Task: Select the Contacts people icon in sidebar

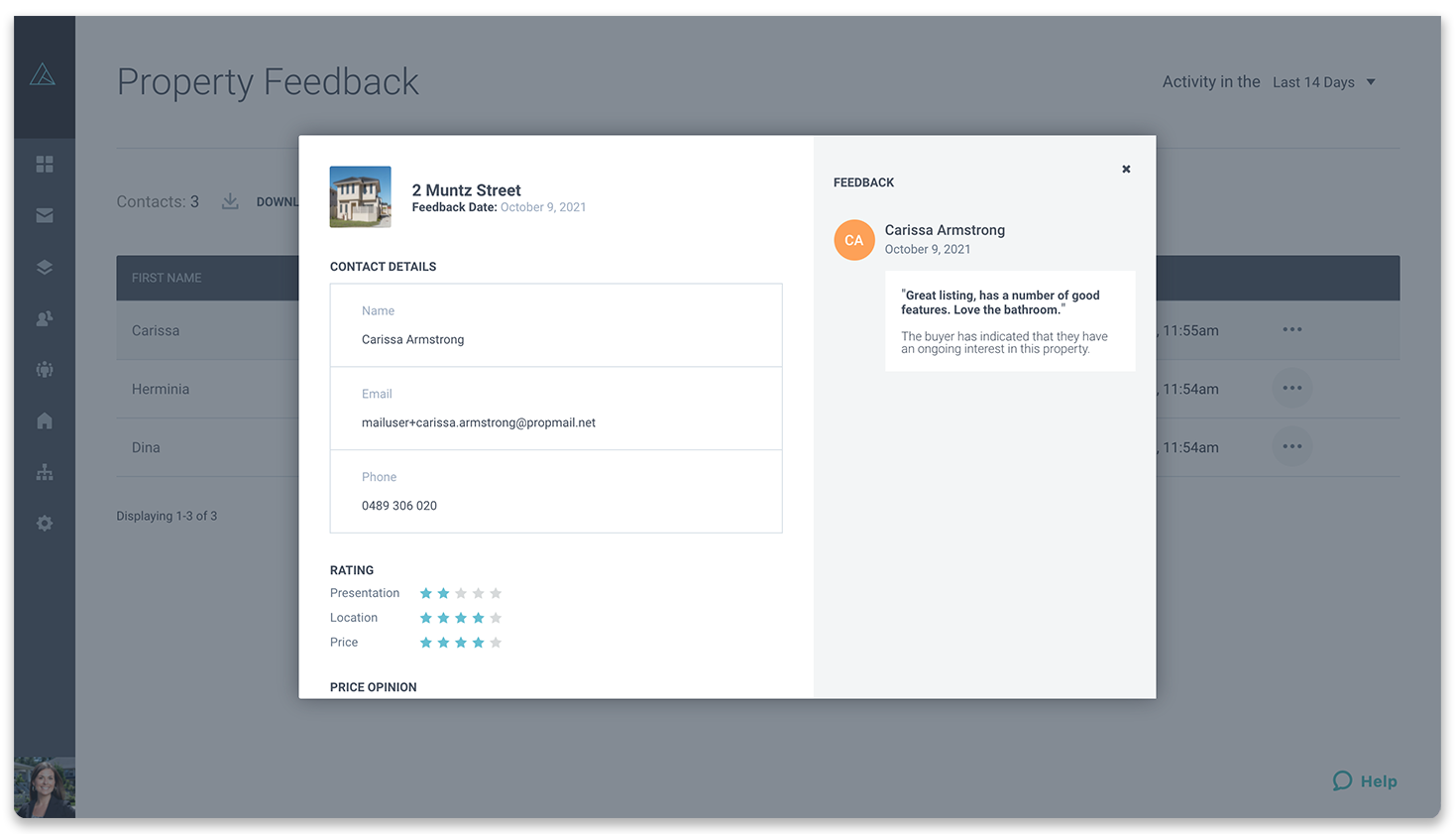Action: click(45, 318)
